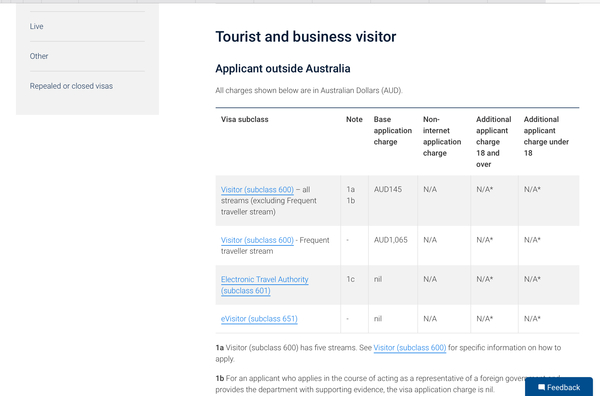Click Additional applicant charge 18 and over header
Image resolution: width=600 pixels, height=396 pixels.
point(494,142)
